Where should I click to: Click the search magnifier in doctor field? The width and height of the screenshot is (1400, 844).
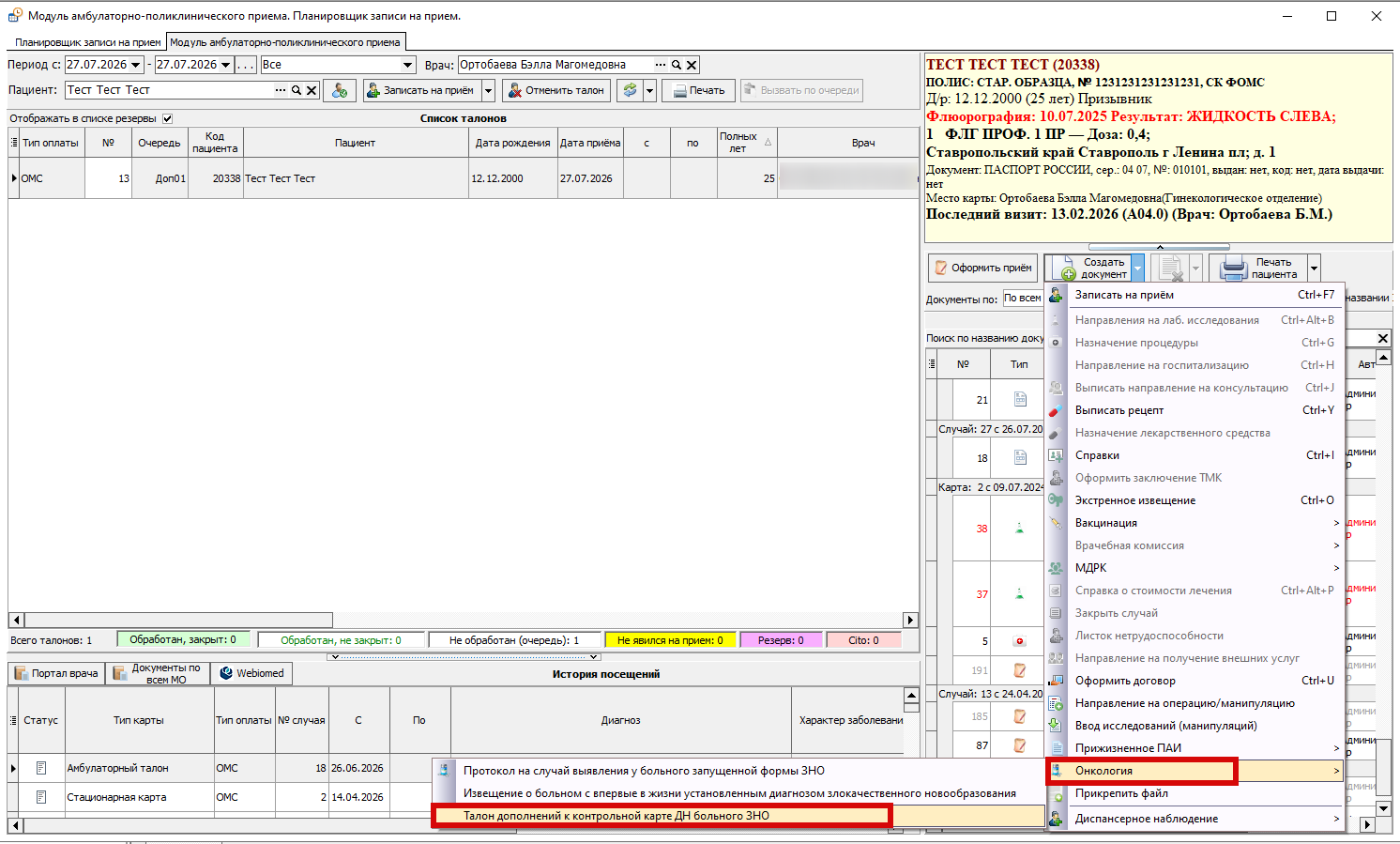[x=677, y=65]
